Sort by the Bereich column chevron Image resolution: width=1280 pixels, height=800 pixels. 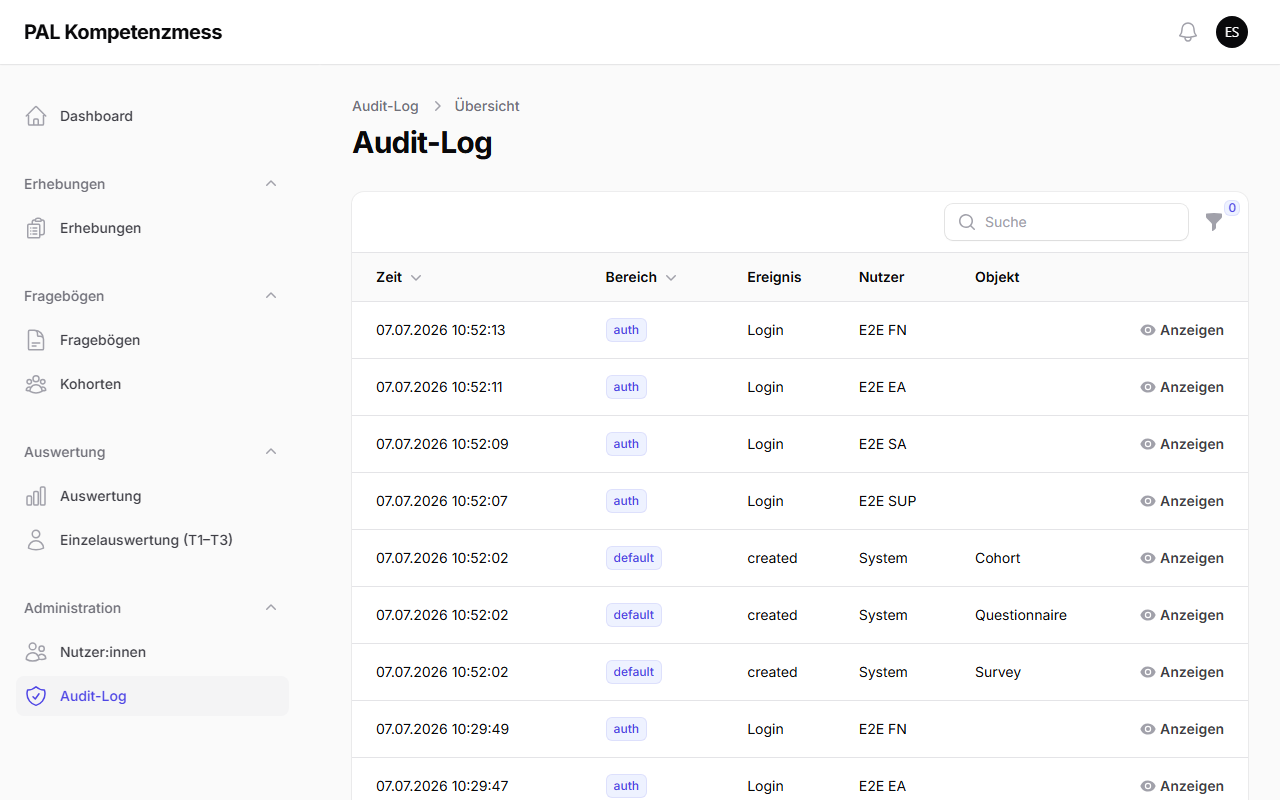pyautogui.click(x=671, y=277)
